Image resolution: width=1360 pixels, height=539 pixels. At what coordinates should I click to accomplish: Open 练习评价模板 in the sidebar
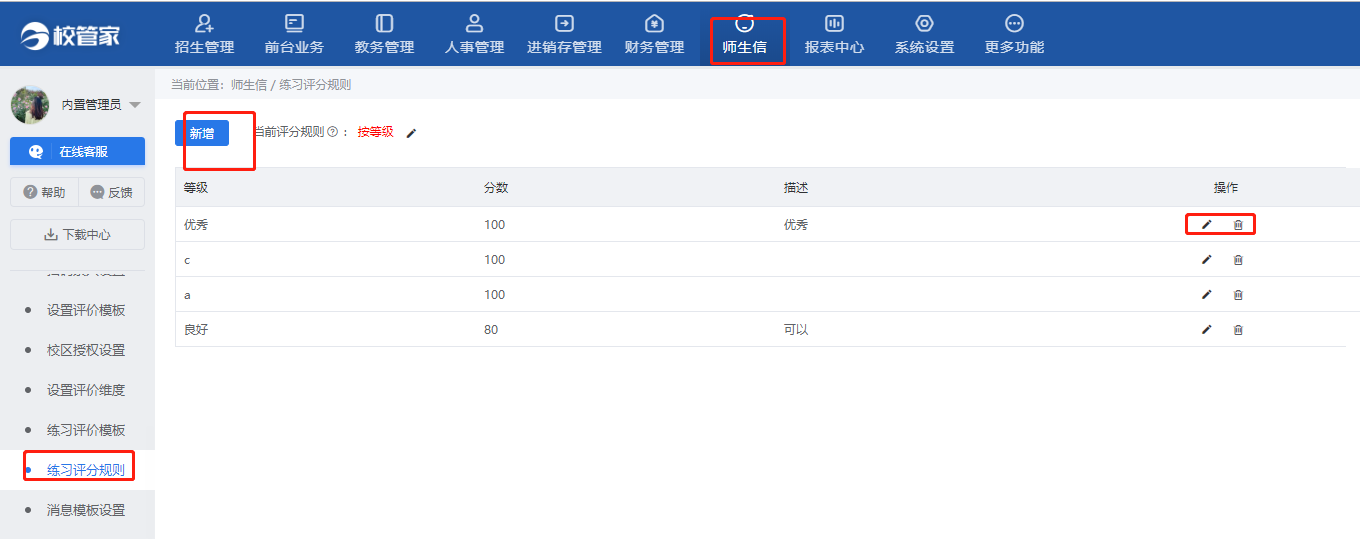pyautogui.click(x=86, y=430)
